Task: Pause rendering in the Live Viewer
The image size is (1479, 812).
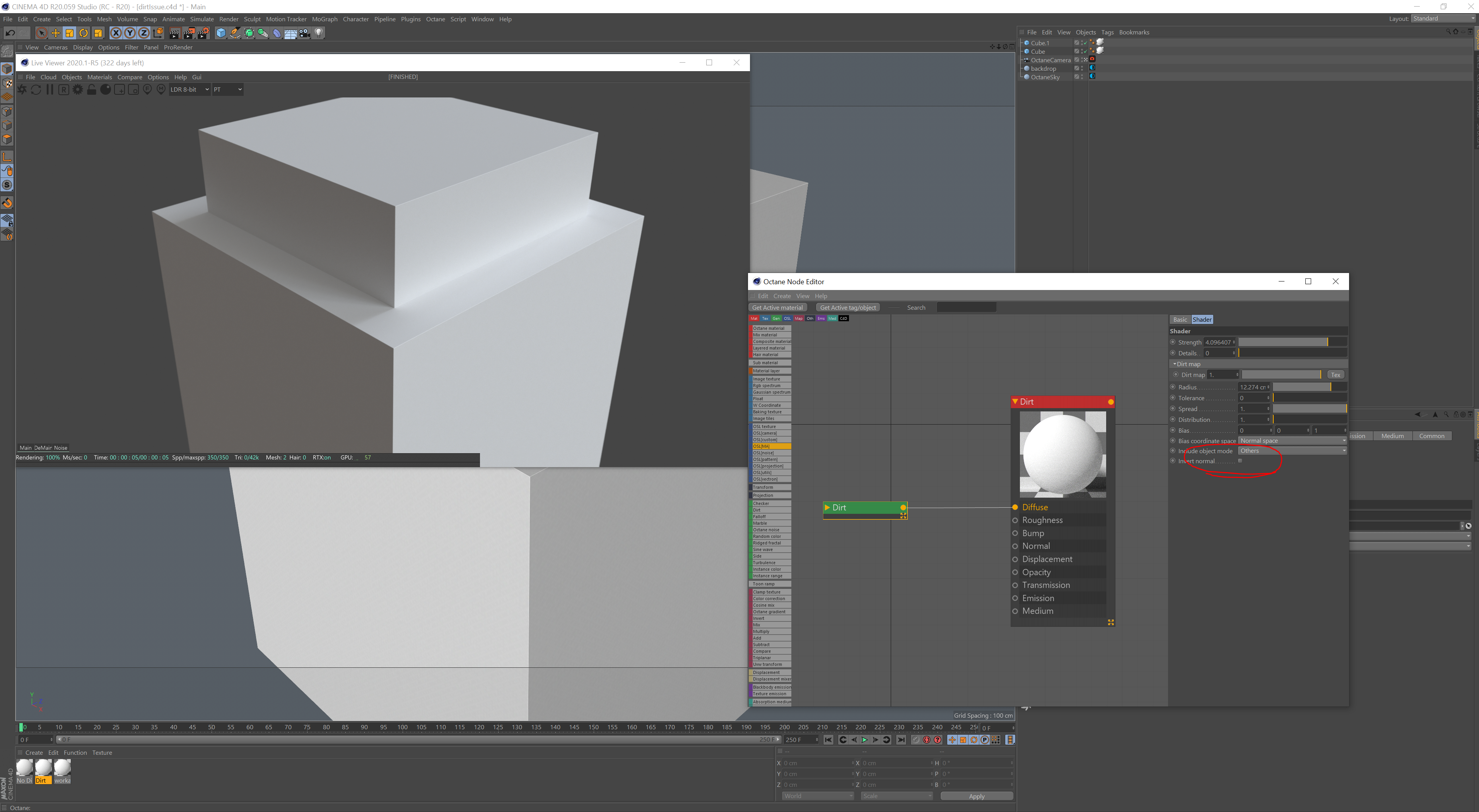Action: pos(50,90)
